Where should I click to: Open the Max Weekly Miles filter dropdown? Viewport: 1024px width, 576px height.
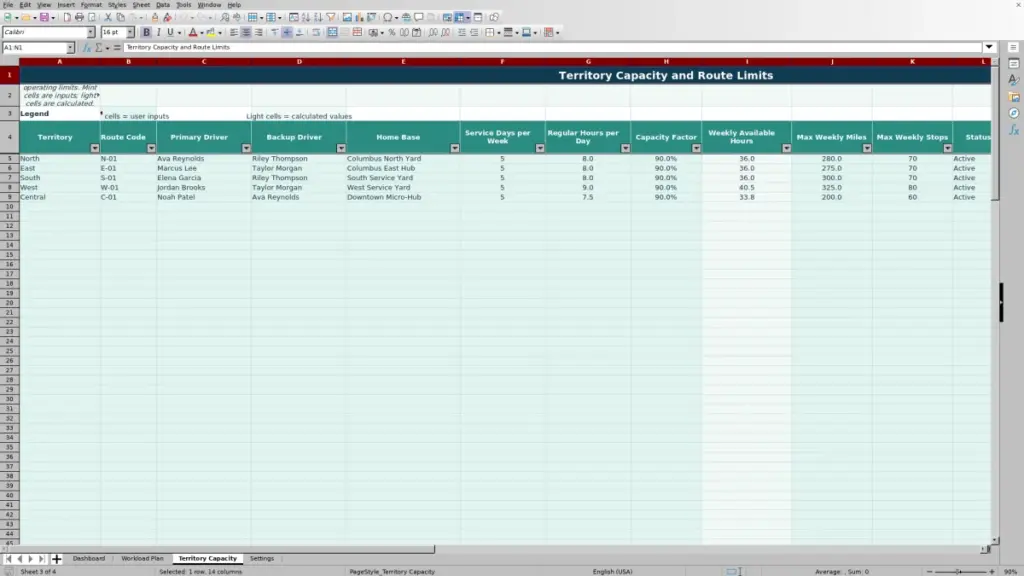point(867,148)
